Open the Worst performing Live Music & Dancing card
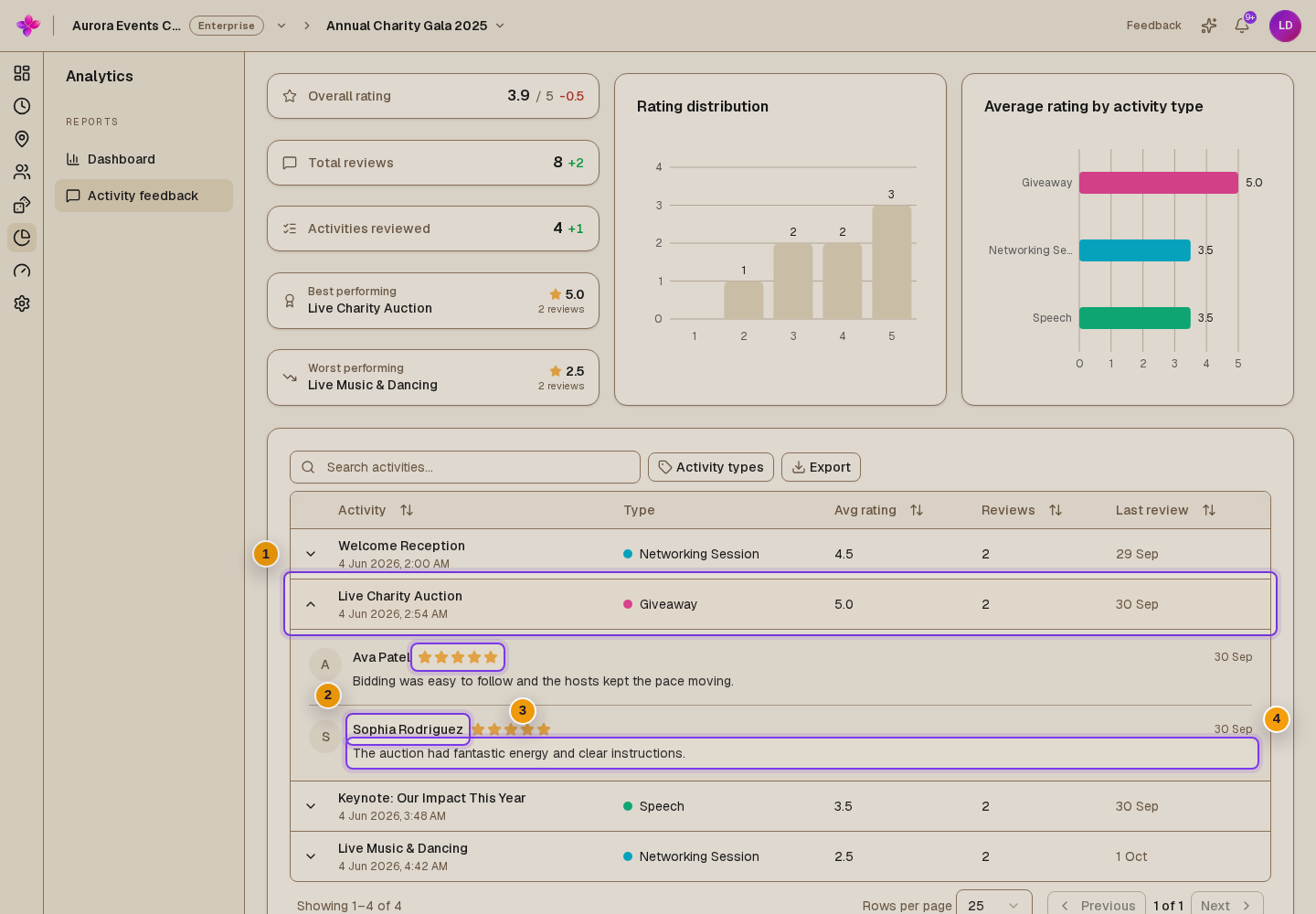Image resolution: width=1316 pixels, height=914 pixels. click(433, 377)
